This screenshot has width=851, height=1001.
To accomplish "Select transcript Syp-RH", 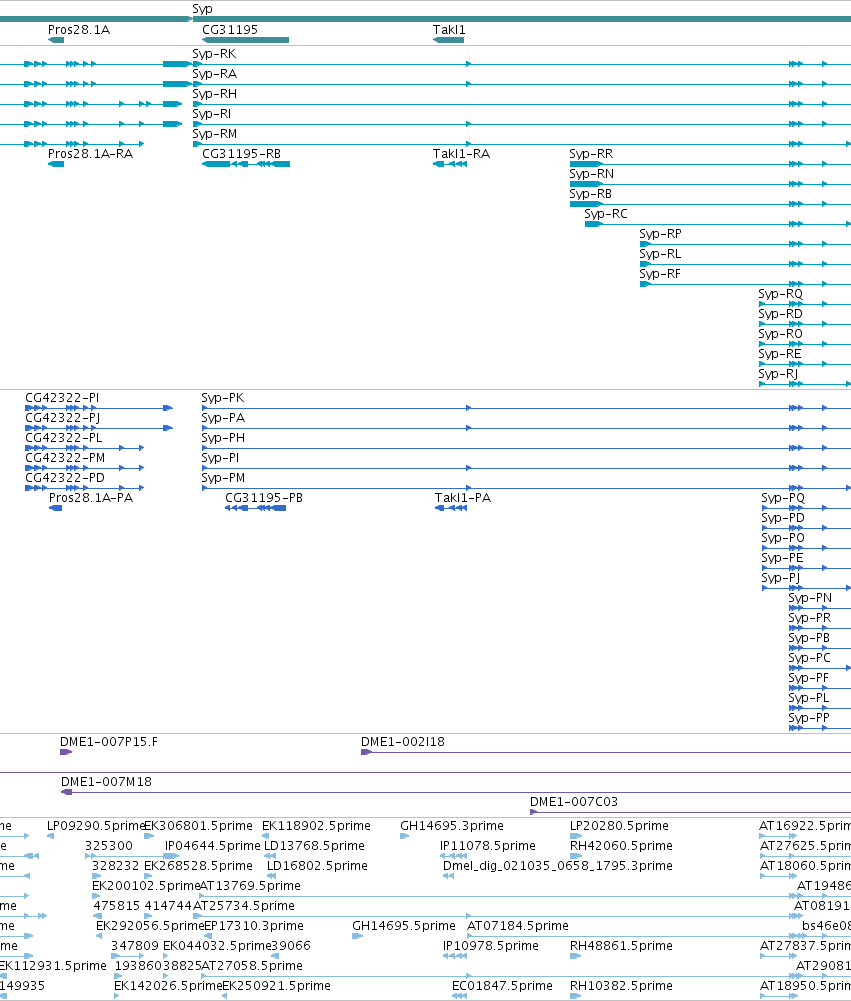I will pyautogui.click(x=215, y=94).
